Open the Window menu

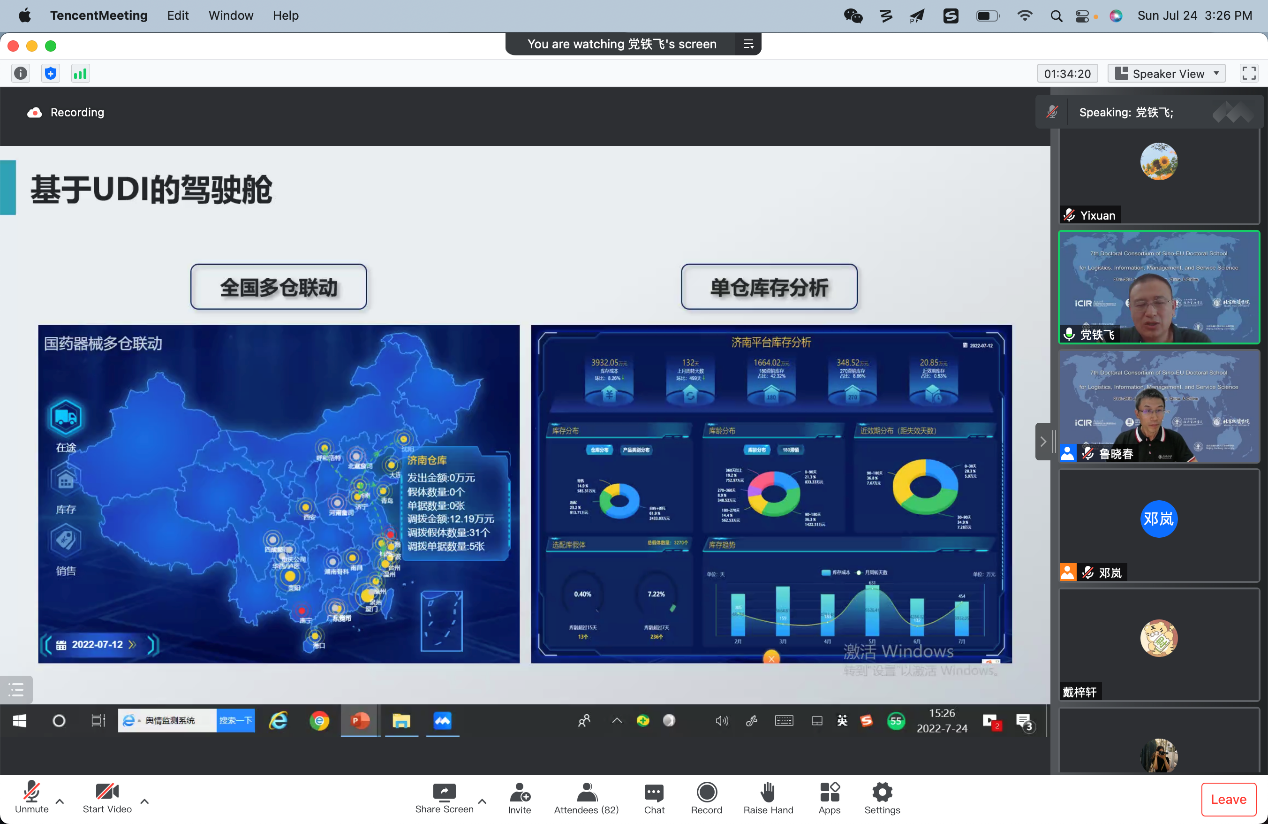coord(230,15)
